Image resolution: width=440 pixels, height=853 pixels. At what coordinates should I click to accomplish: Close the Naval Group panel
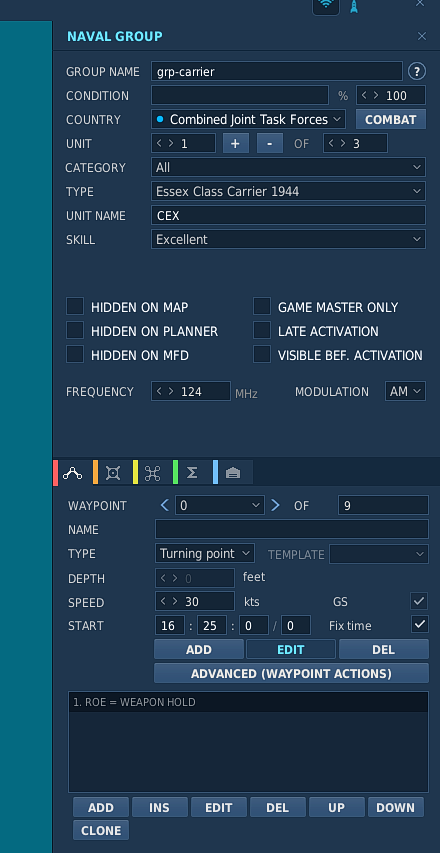pyautogui.click(x=422, y=36)
